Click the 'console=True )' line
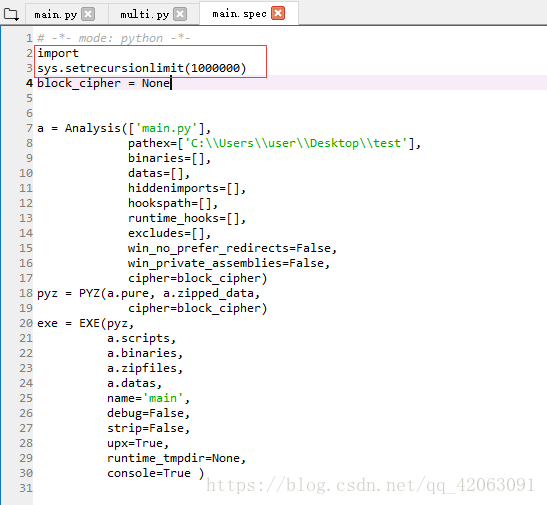The width and height of the screenshot is (547, 505). tap(156, 473)
